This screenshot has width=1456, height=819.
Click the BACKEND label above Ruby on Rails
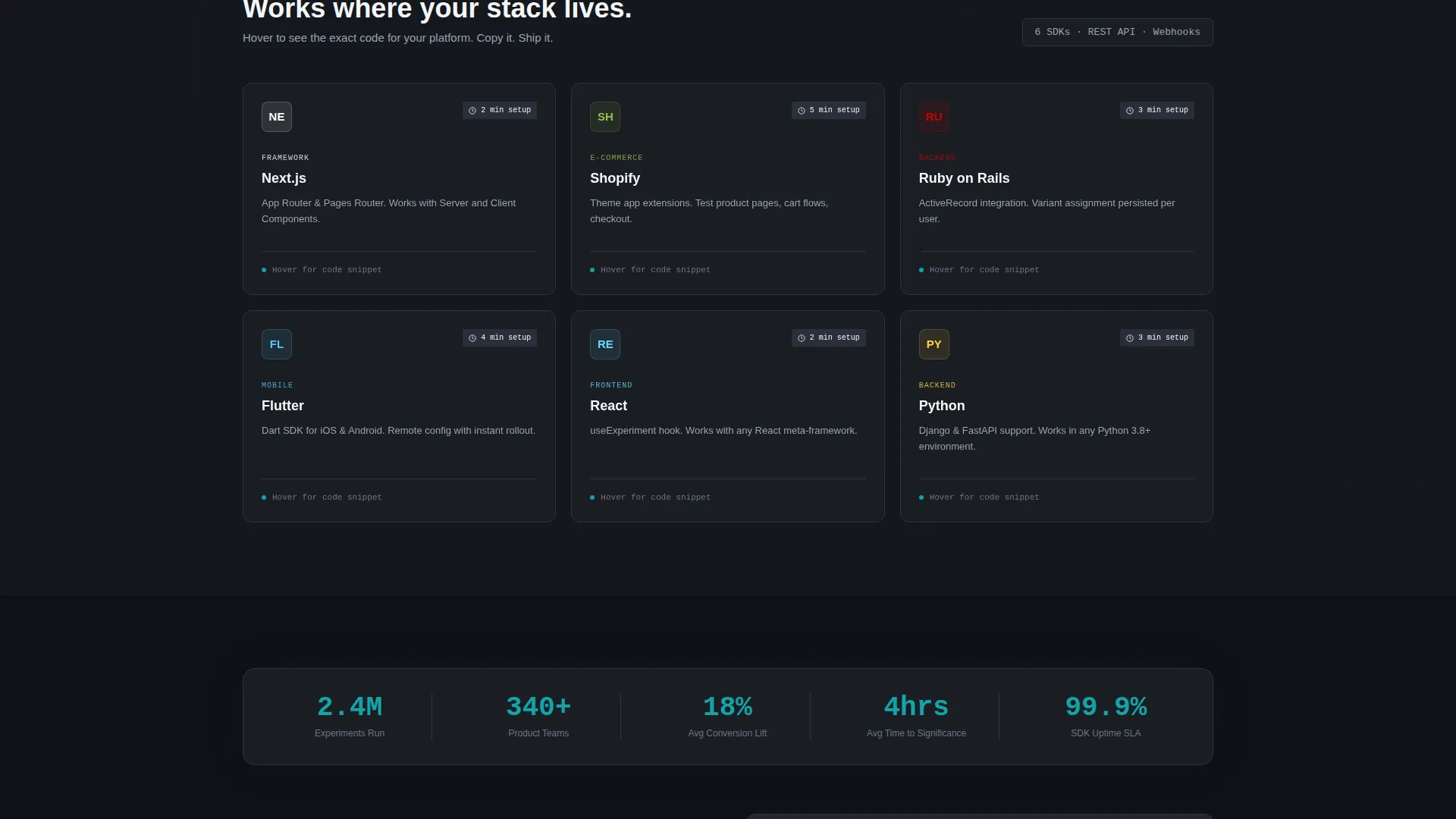(937, 158)
